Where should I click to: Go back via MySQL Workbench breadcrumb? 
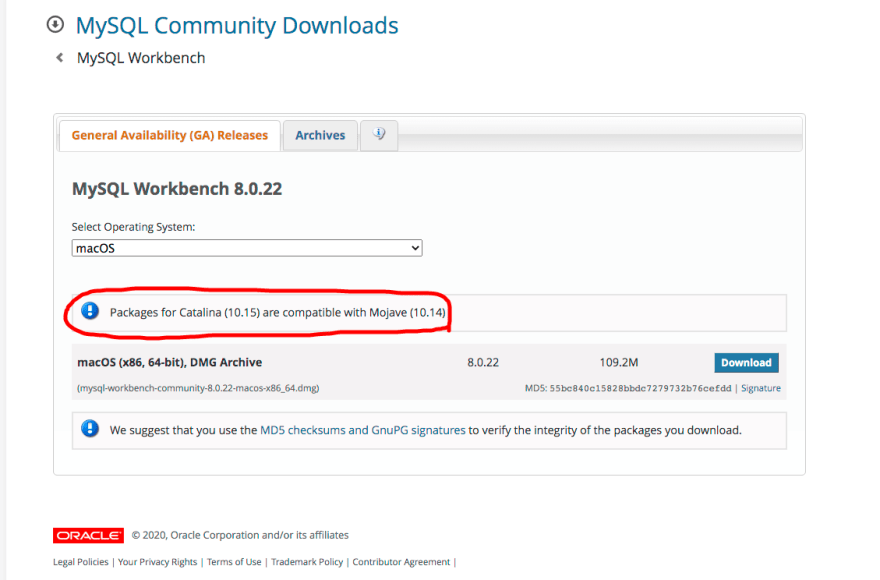click(141, 58)
